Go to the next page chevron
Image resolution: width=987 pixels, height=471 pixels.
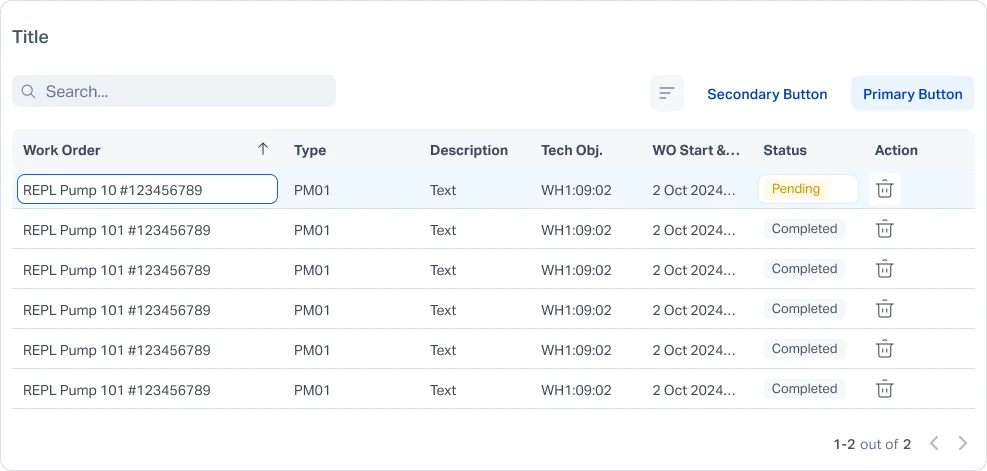pyautogui.click(x=962, y=443)
